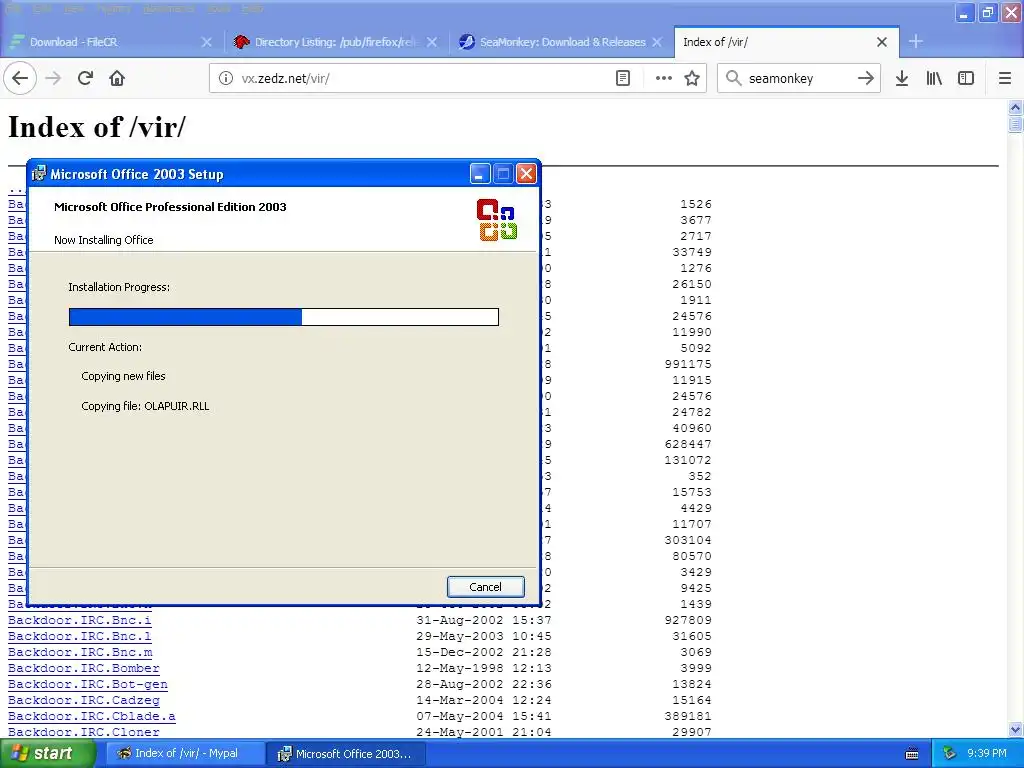Click the forward navigation arrow
Viewport: 1024px width, 768px height.
(x=53, y=78)
